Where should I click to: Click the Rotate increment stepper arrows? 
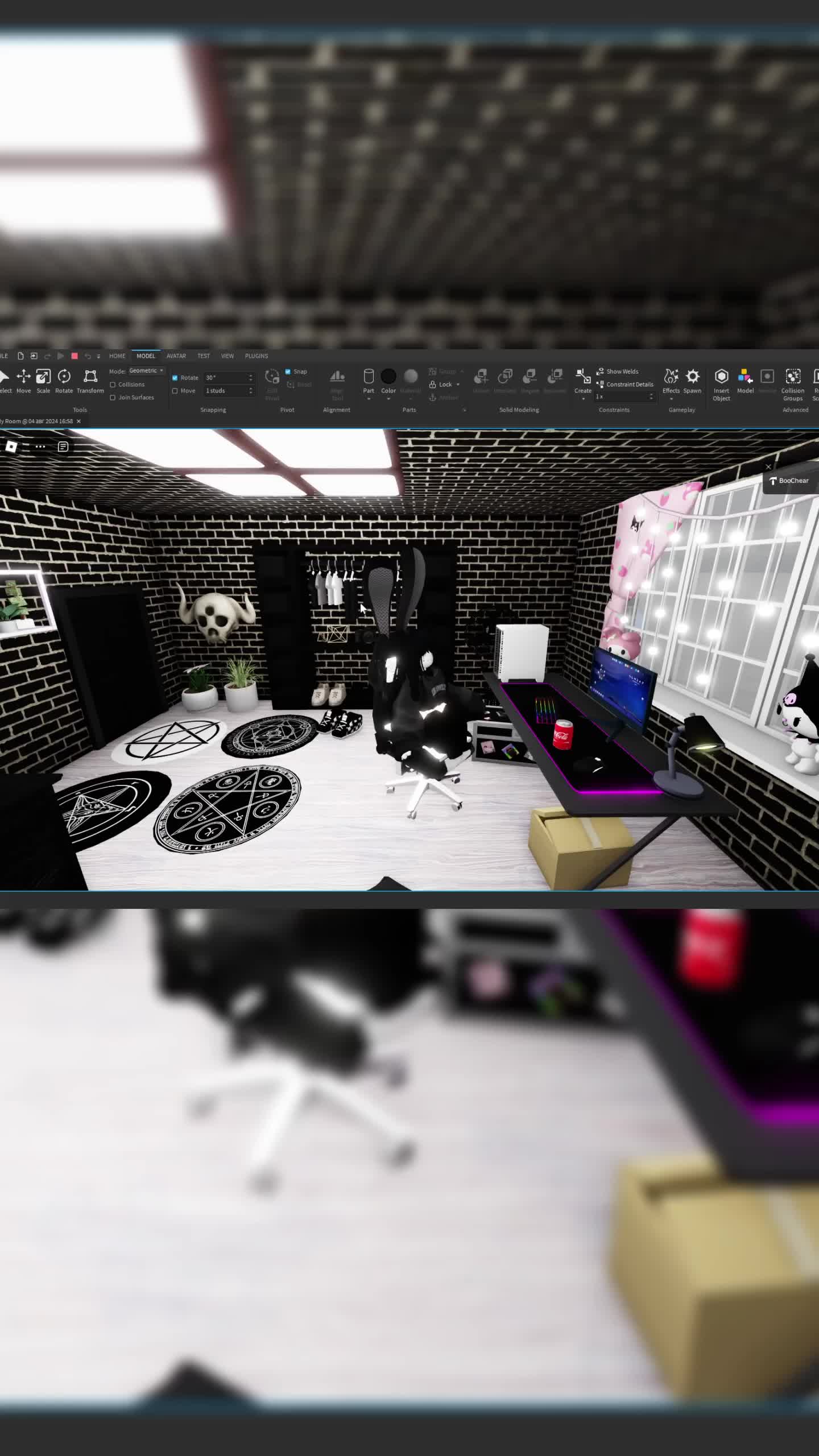(x=250, y=378)
